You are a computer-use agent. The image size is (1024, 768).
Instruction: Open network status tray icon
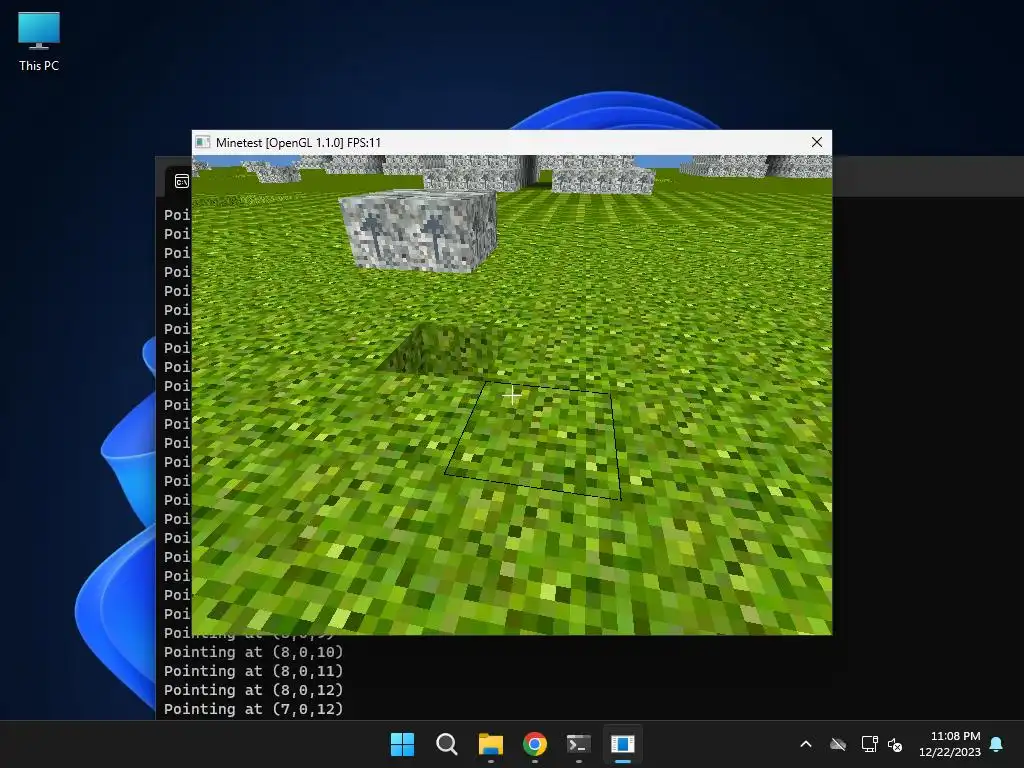tap(869, 744)
